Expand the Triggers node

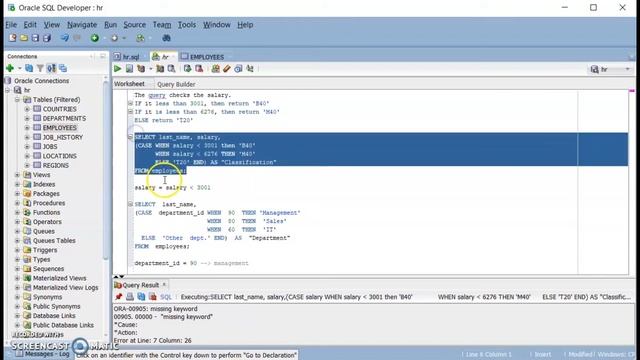pyautogui.click(x=17, y=250)
